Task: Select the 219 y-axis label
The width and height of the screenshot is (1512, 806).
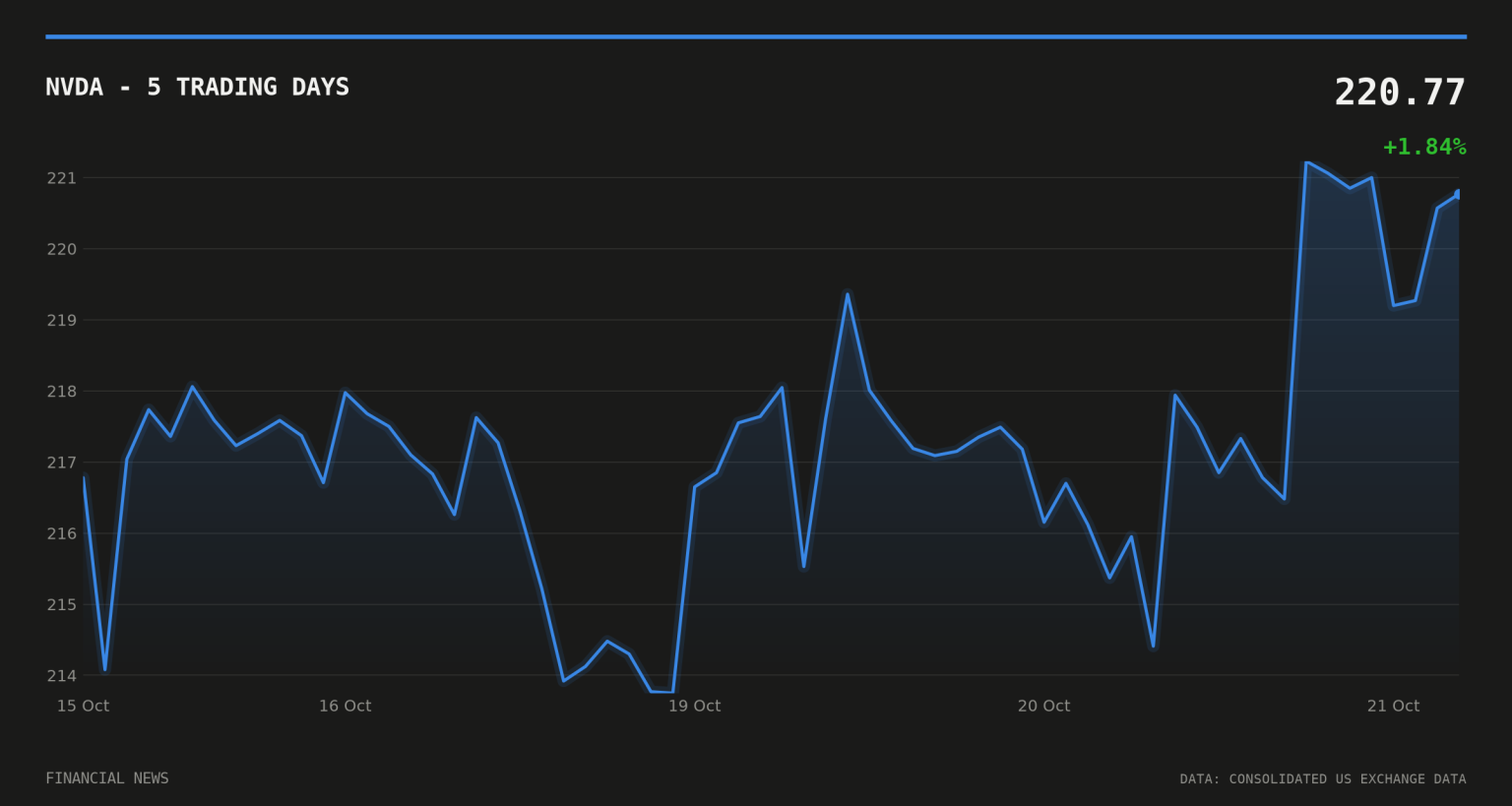Action: coord(61,320)
